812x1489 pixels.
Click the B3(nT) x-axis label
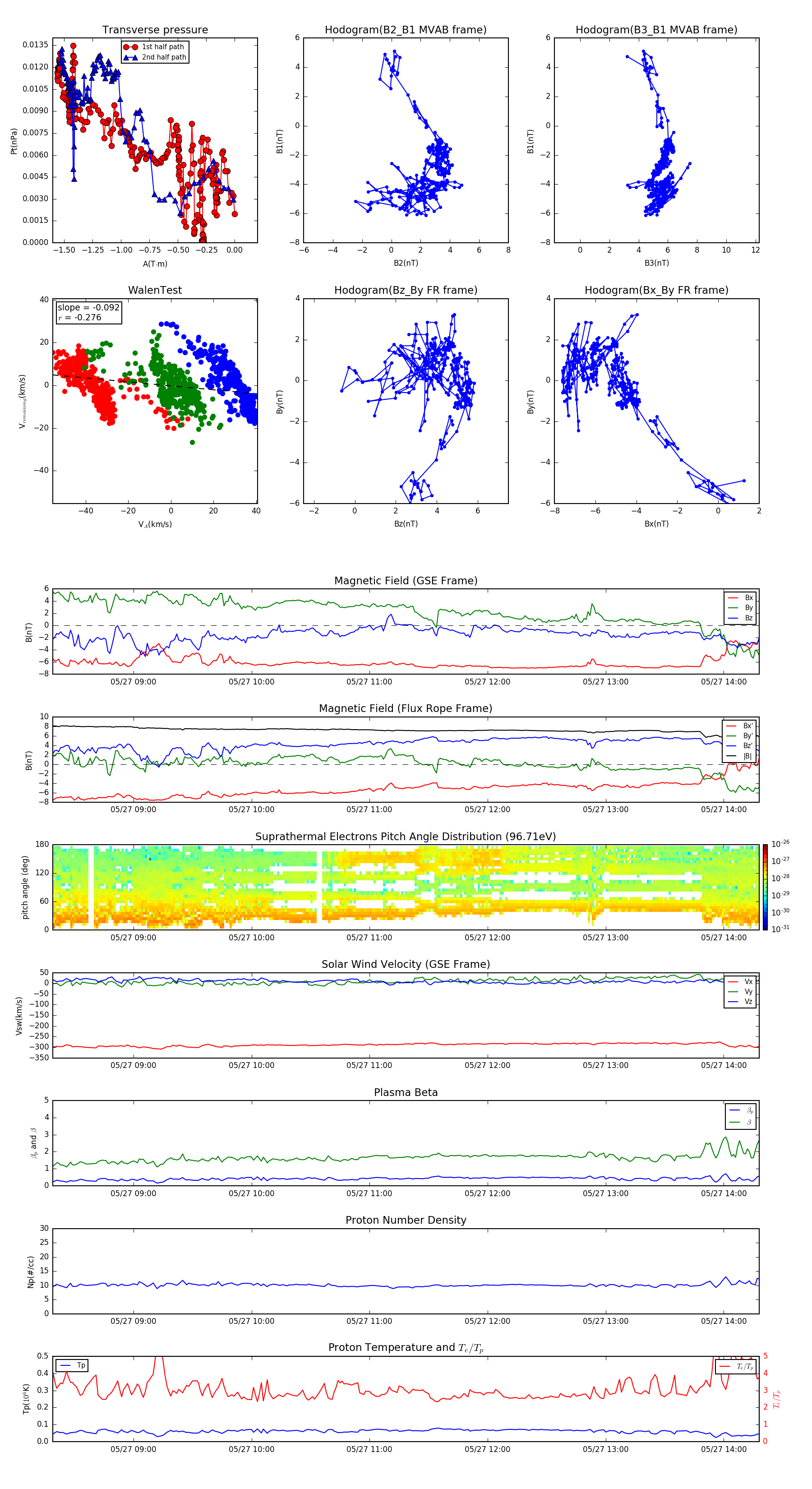656,263
